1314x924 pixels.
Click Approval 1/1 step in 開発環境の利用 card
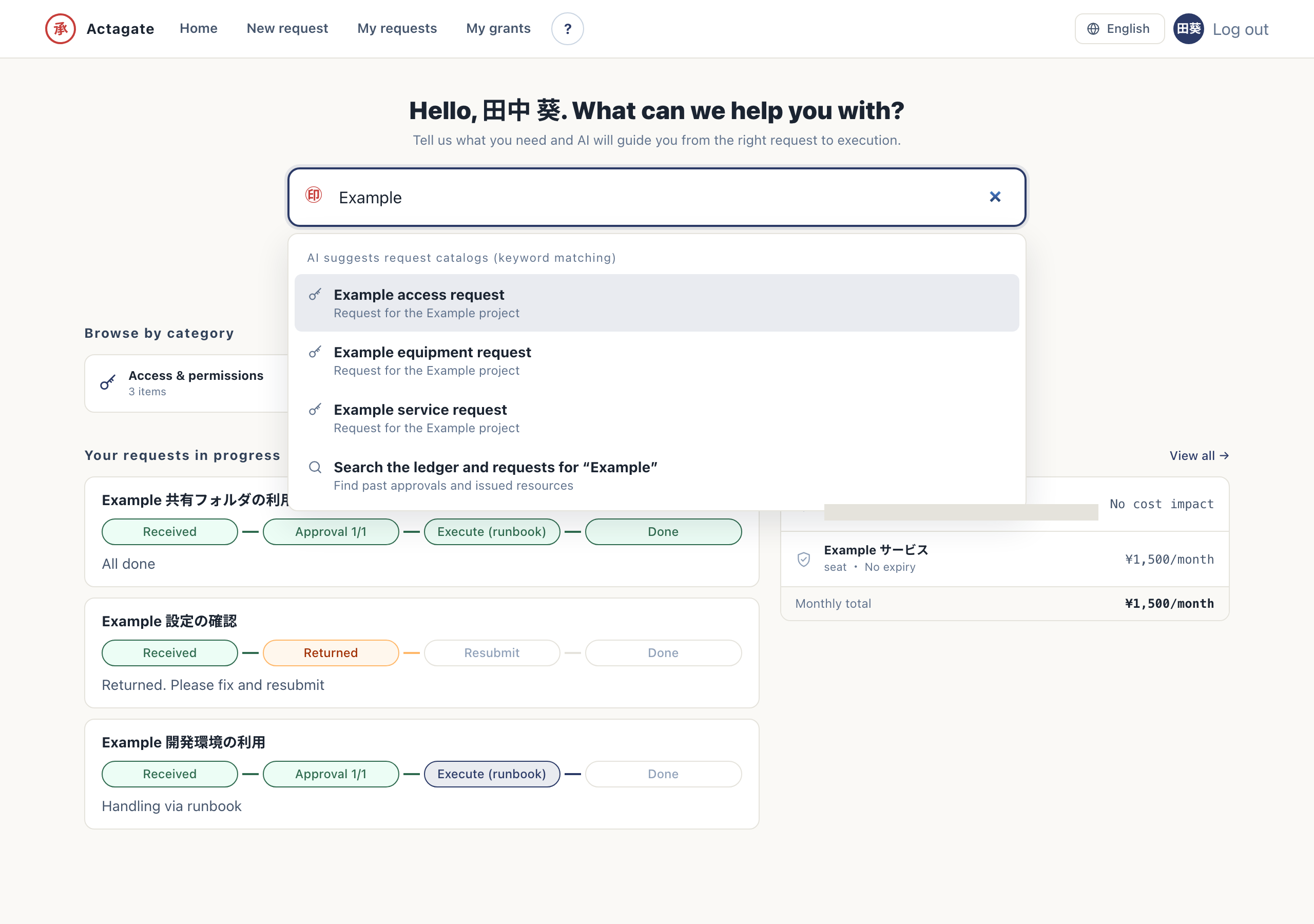coord(331,774)
